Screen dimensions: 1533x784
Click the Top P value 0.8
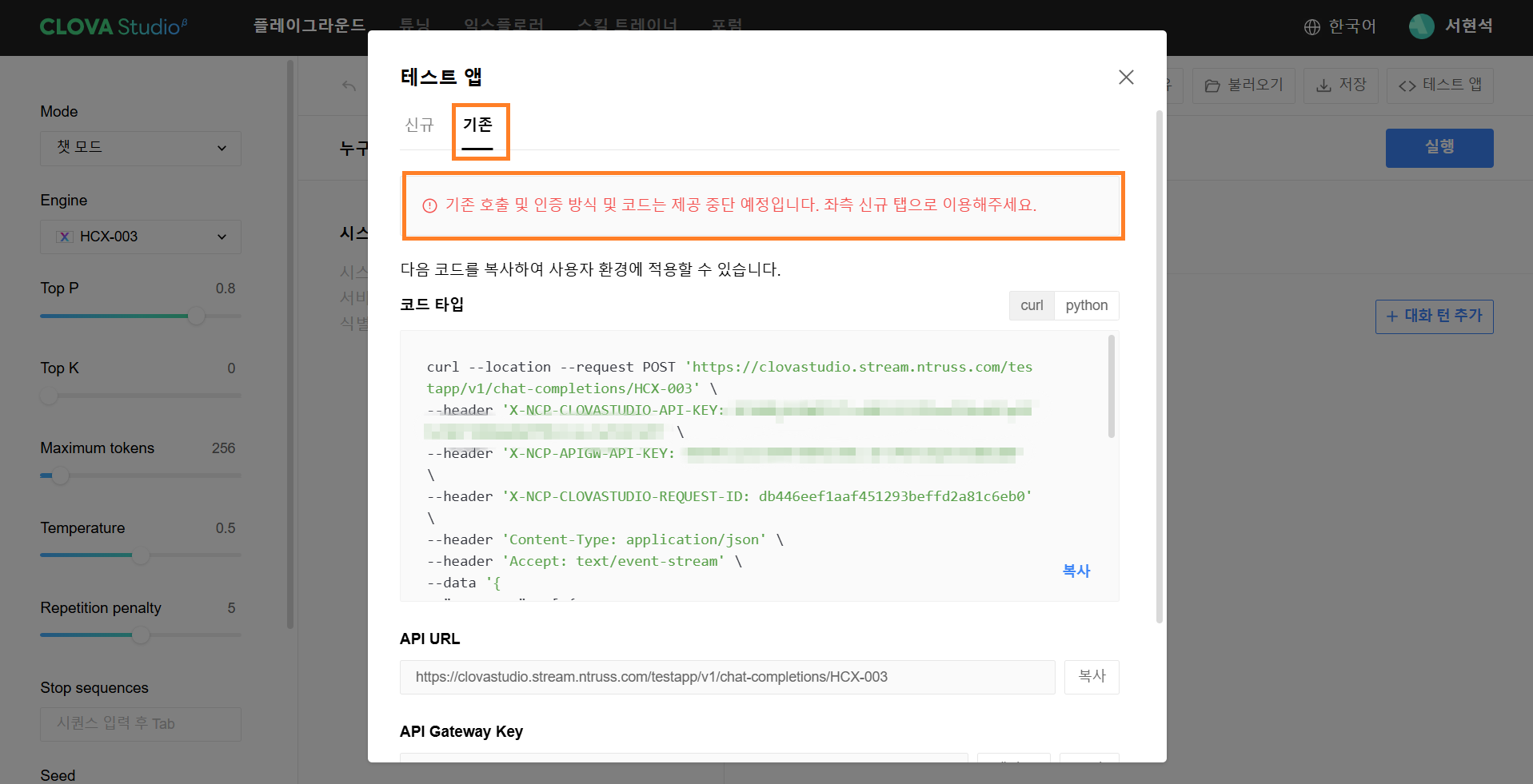(x=226, y=289)
